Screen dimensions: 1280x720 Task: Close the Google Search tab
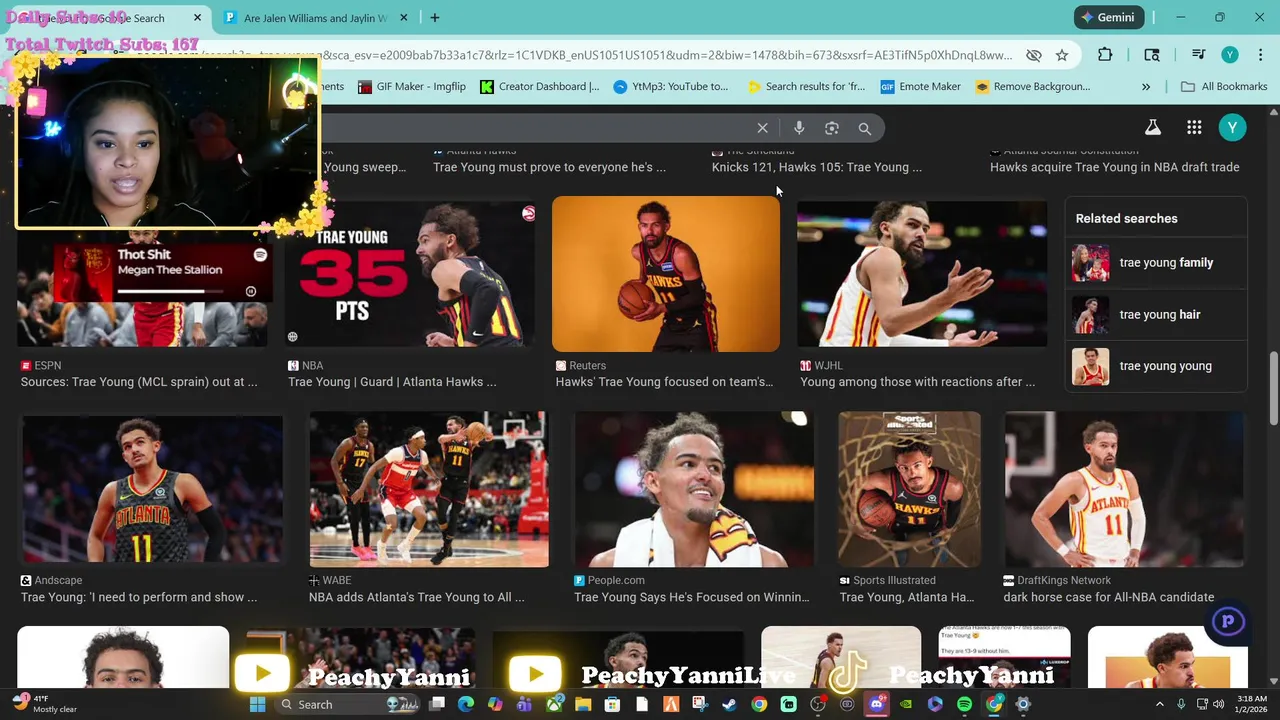(x=197, y=17)
